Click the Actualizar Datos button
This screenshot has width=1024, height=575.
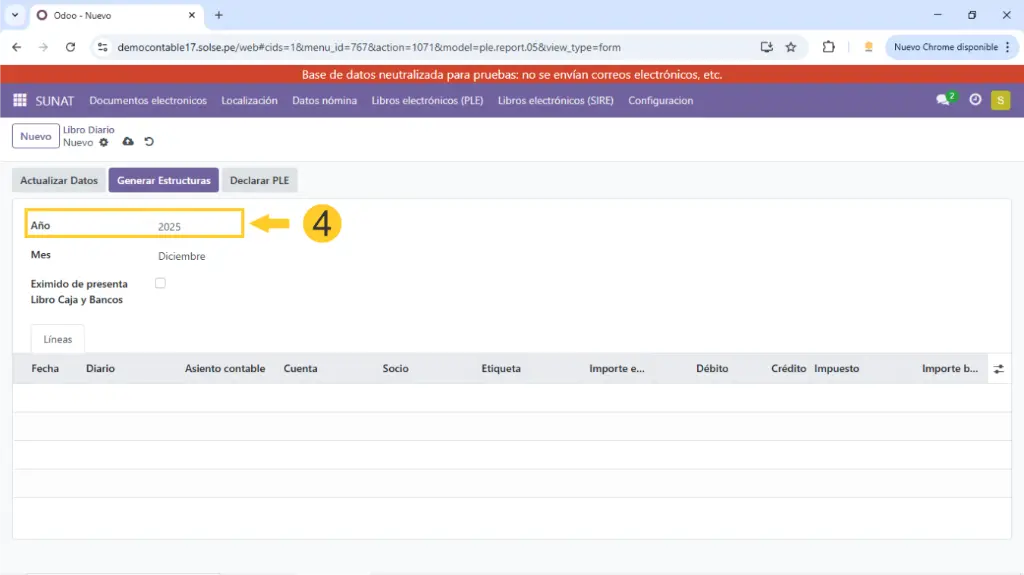[59, 181]
